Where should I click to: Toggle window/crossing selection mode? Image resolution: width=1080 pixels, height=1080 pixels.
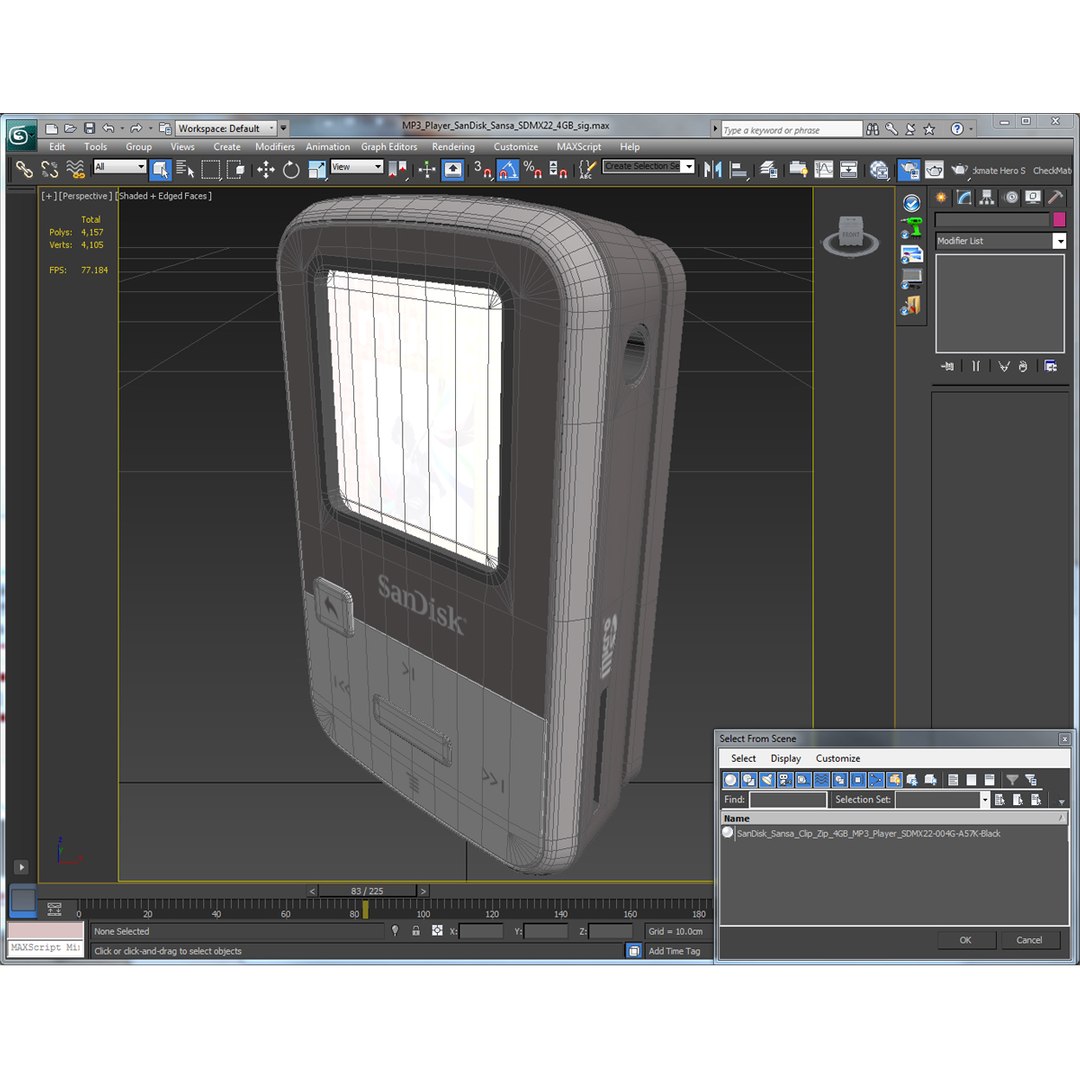(236, 169)
